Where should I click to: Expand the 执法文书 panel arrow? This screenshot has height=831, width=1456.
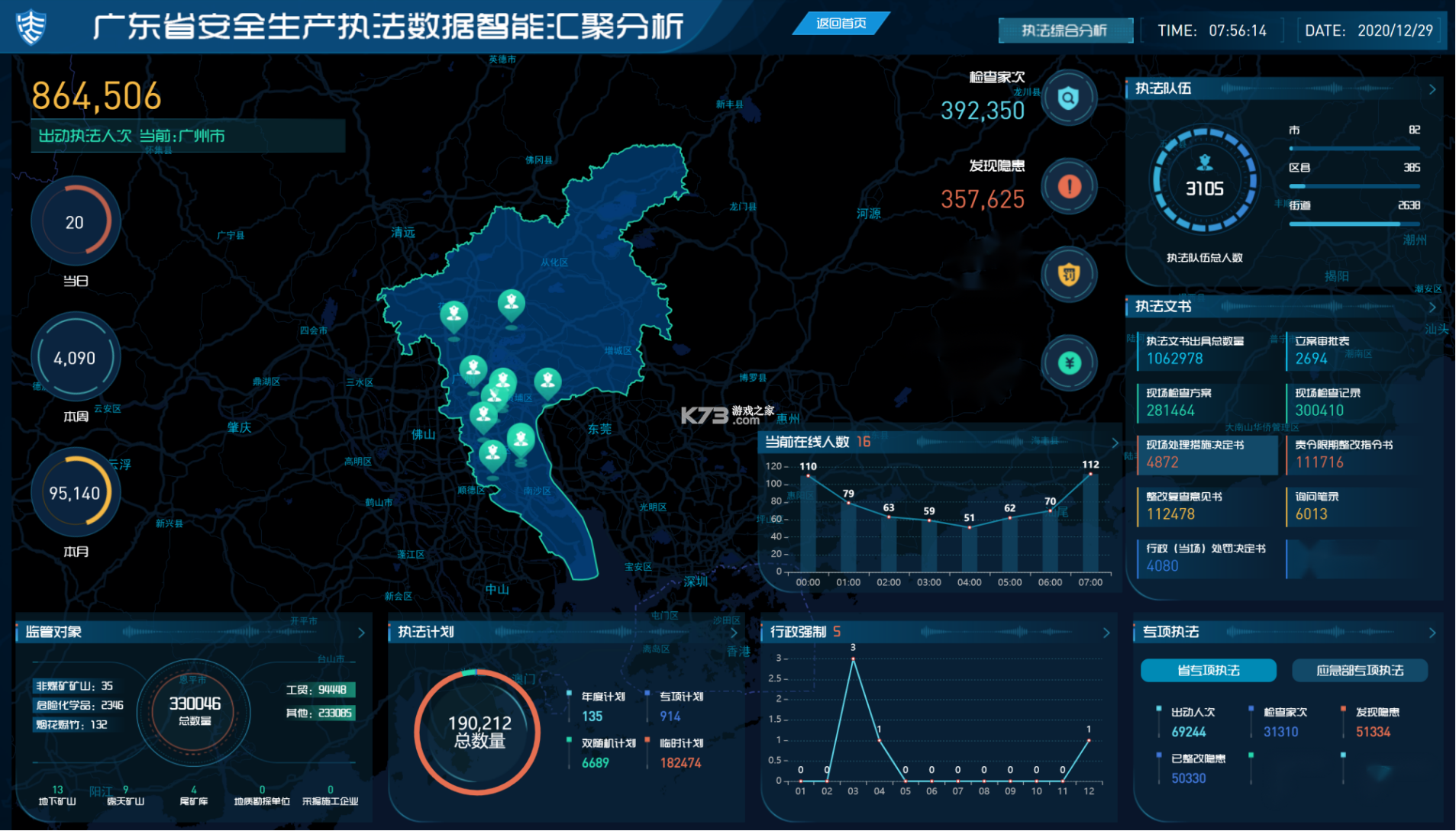tap(1432, 307)
